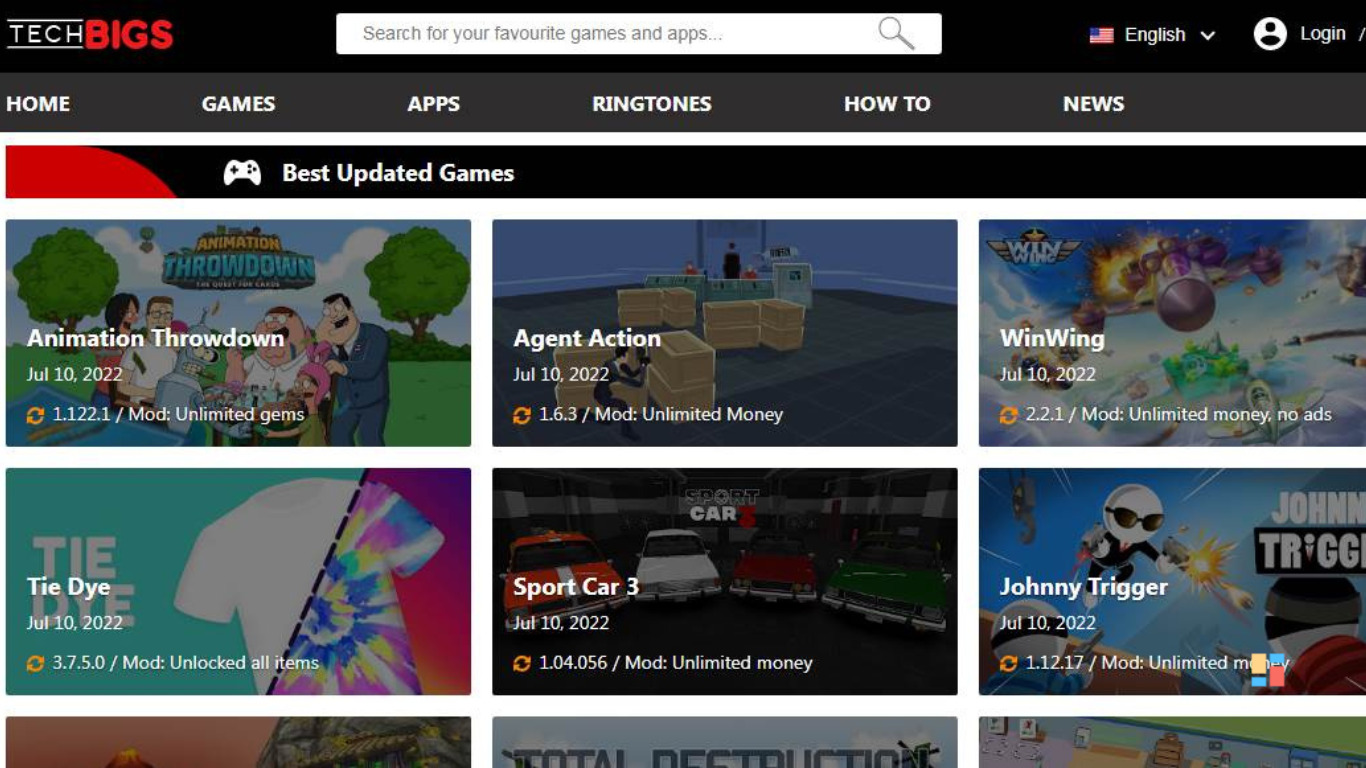This screenshot has height=768, width=1366.
Task: Click the TechBigs logo
Action: pyautogui.click(x=88, y=32)
